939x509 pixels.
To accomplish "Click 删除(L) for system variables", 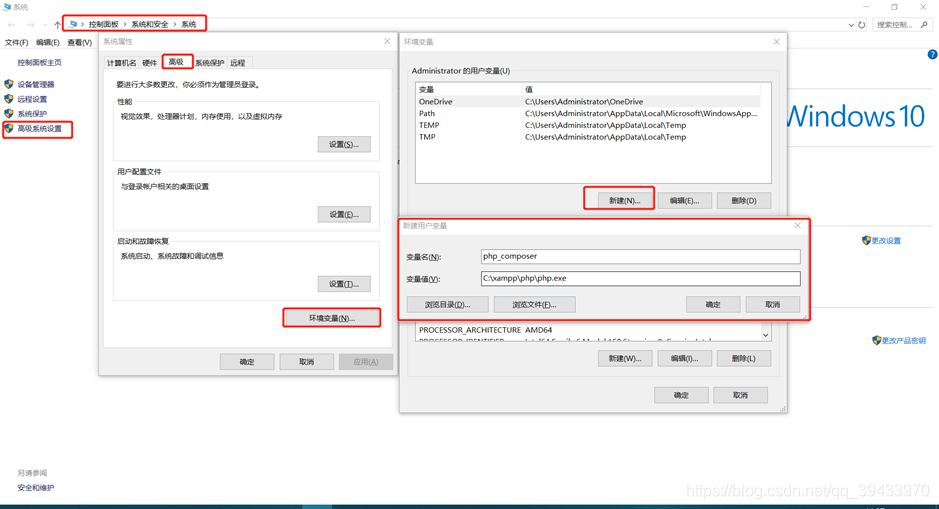I will 744,359.
